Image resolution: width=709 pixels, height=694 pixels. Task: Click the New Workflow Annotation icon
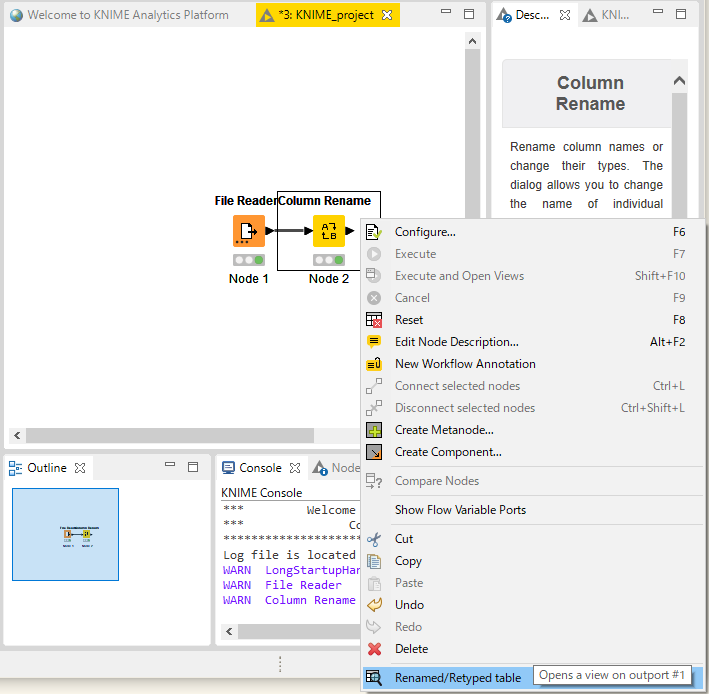tap(373, 364)
